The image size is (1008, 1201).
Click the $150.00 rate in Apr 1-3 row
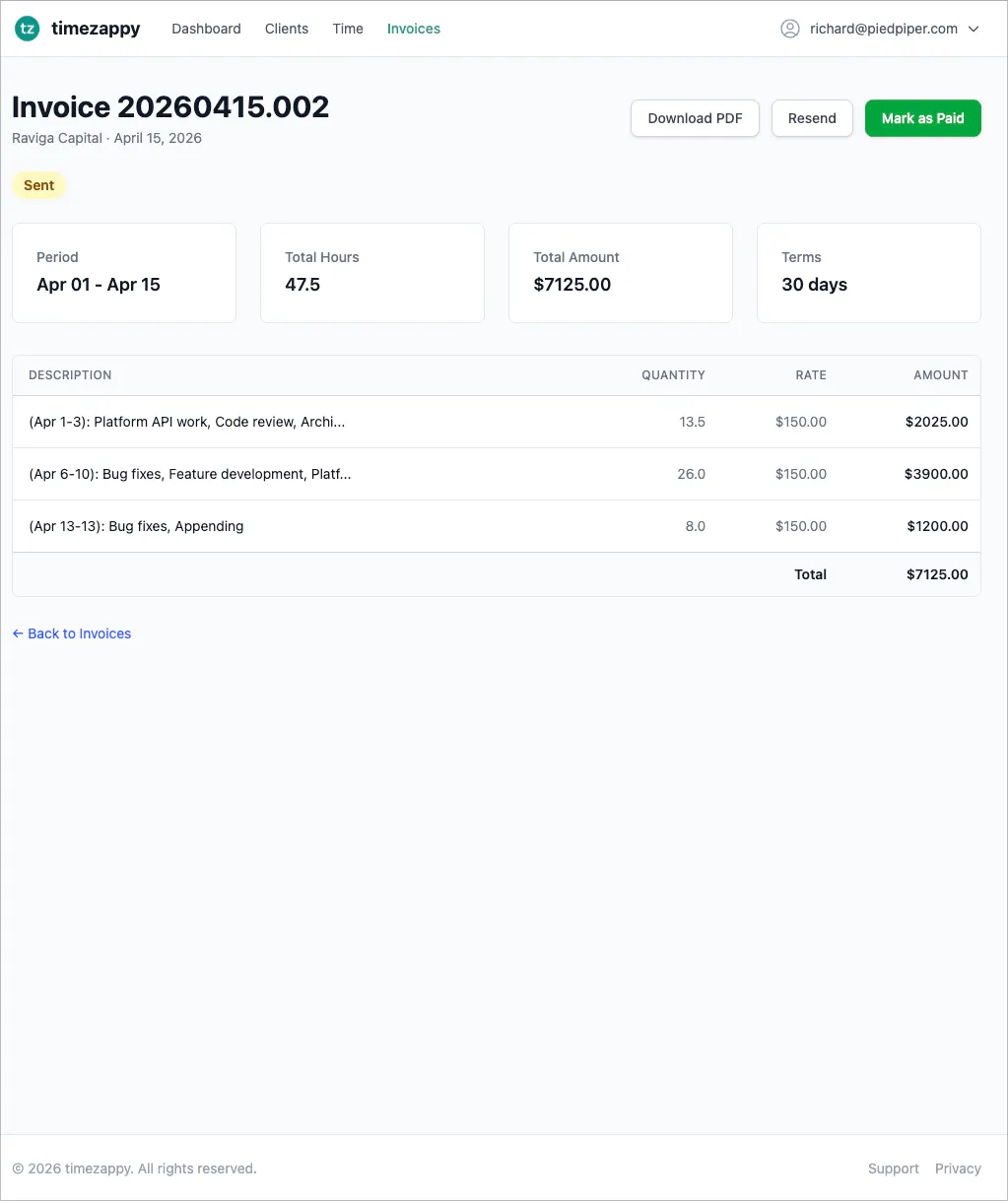[801, 422]
